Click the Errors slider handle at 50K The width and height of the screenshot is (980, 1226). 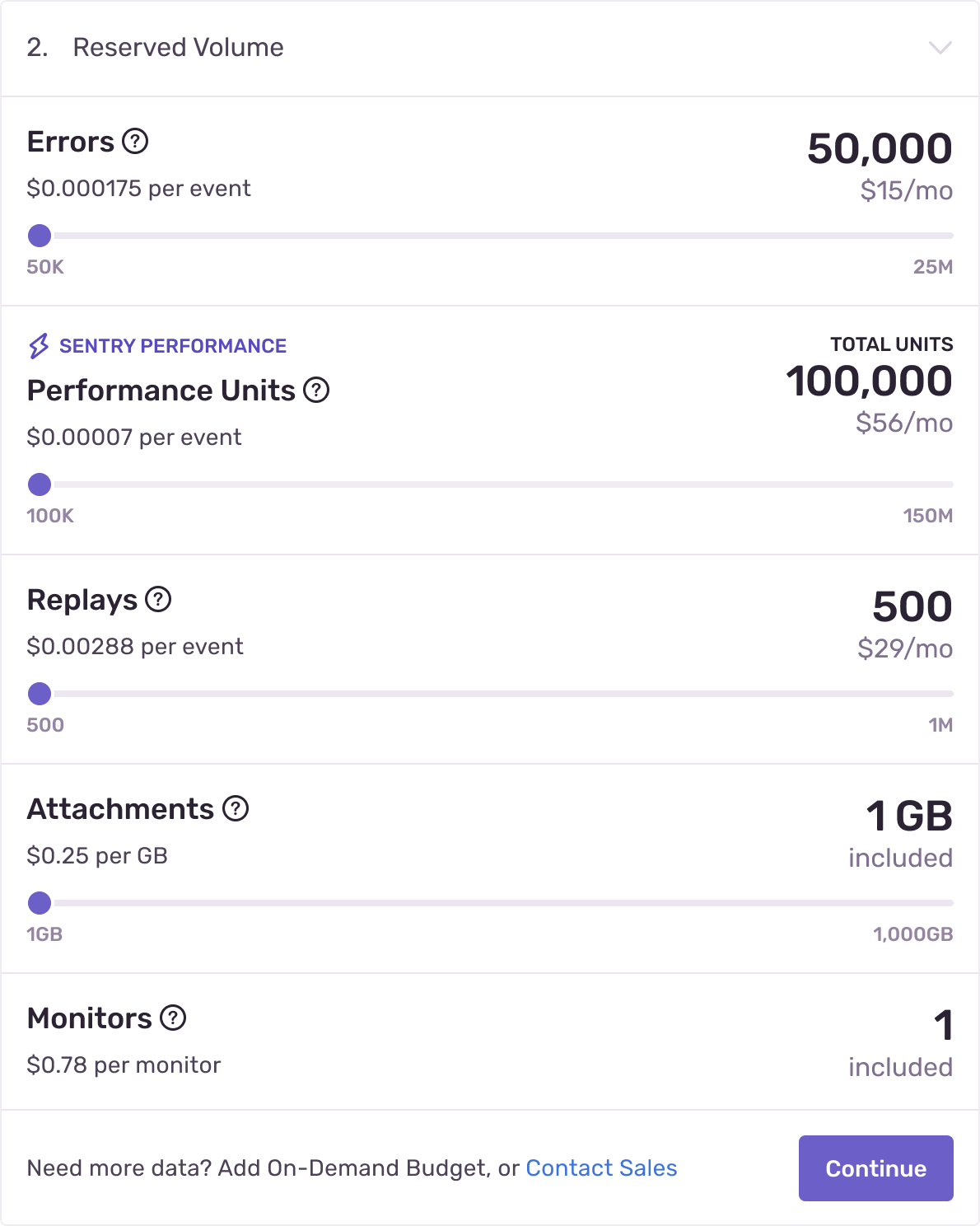(x=40, y=236)
